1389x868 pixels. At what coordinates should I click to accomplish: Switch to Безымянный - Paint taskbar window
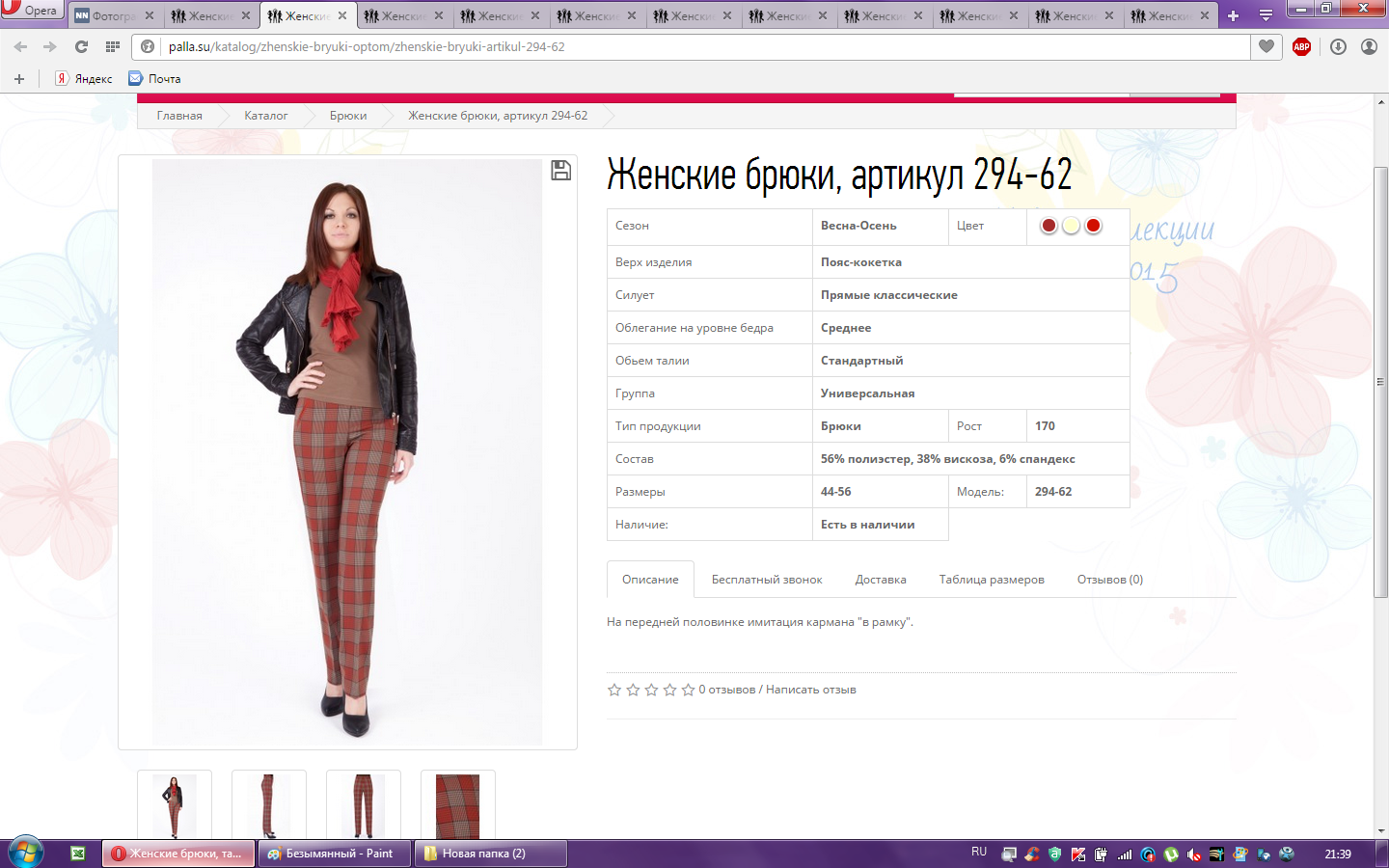[334, 854]
